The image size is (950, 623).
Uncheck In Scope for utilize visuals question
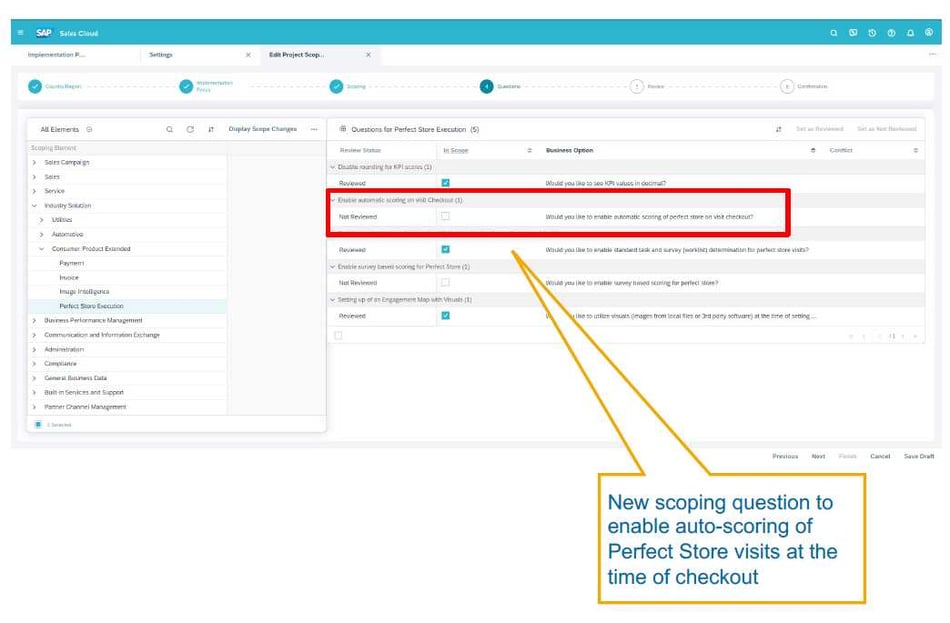point(445,315)
